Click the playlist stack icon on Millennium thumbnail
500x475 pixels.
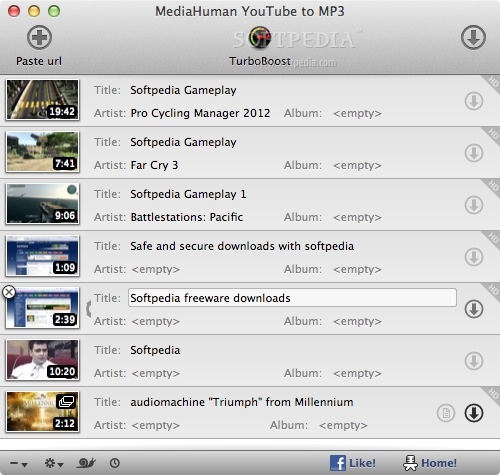66,401
